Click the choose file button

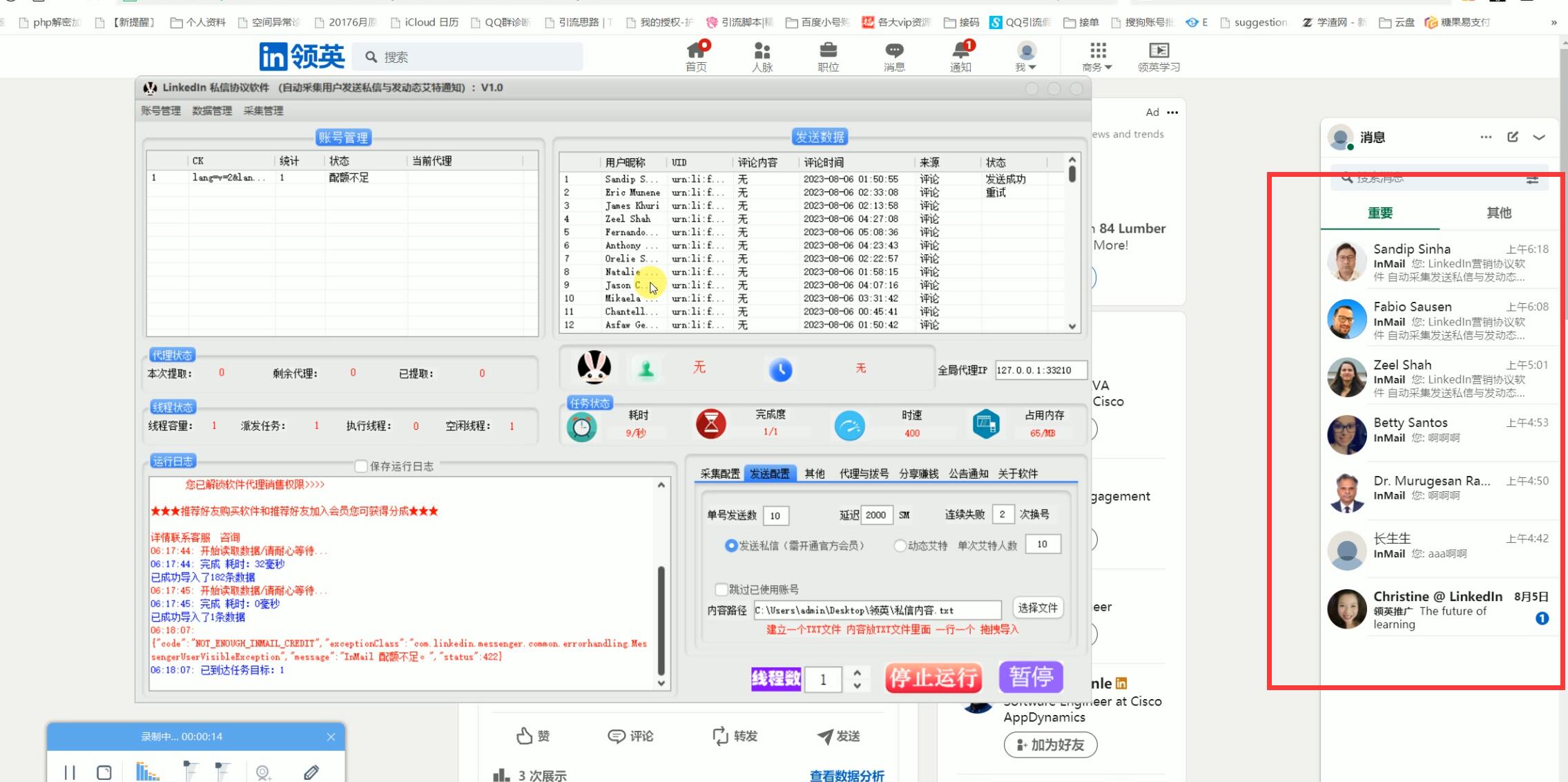point(1037,608)
